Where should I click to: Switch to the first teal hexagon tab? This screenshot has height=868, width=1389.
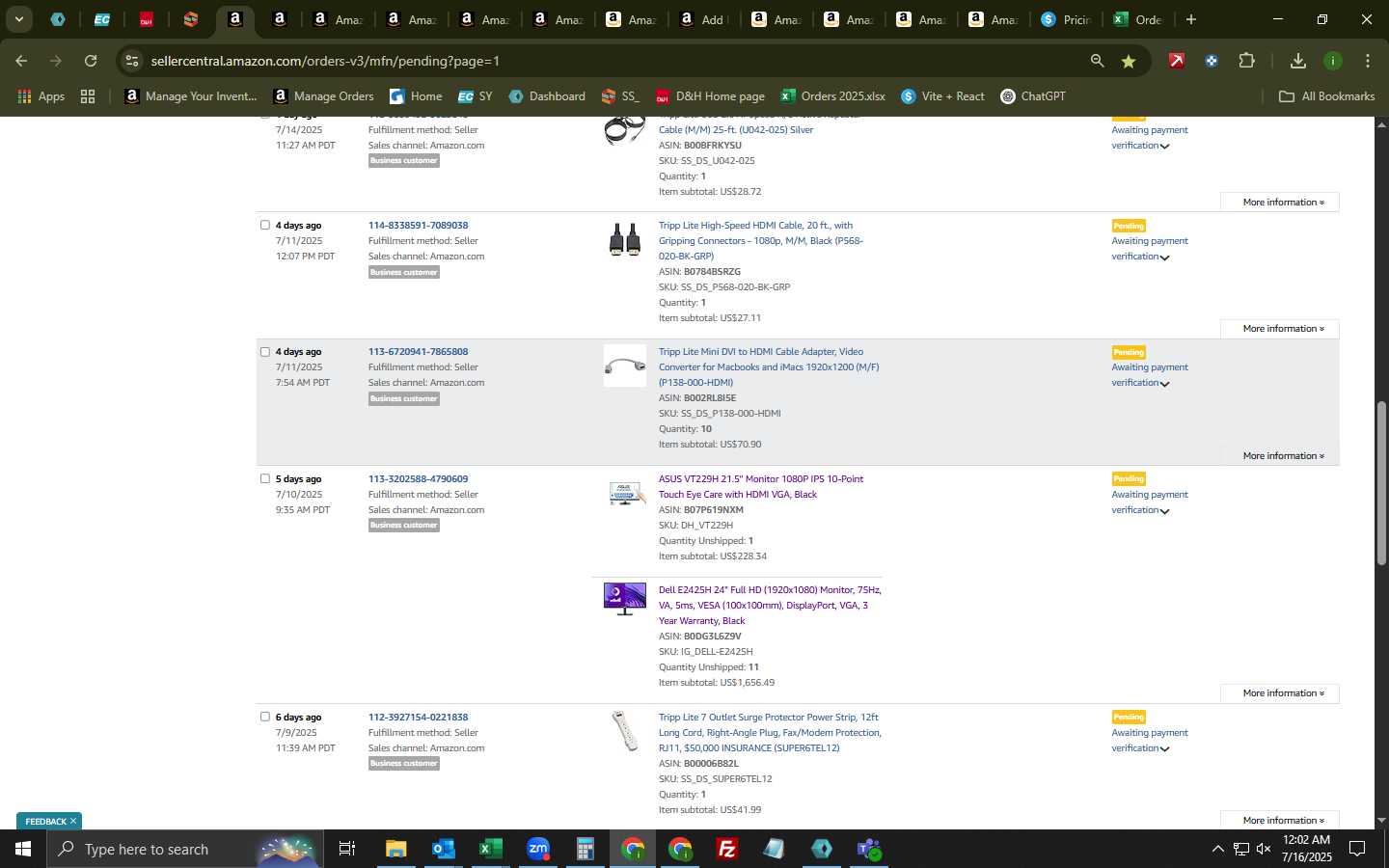tap(58, 19)
